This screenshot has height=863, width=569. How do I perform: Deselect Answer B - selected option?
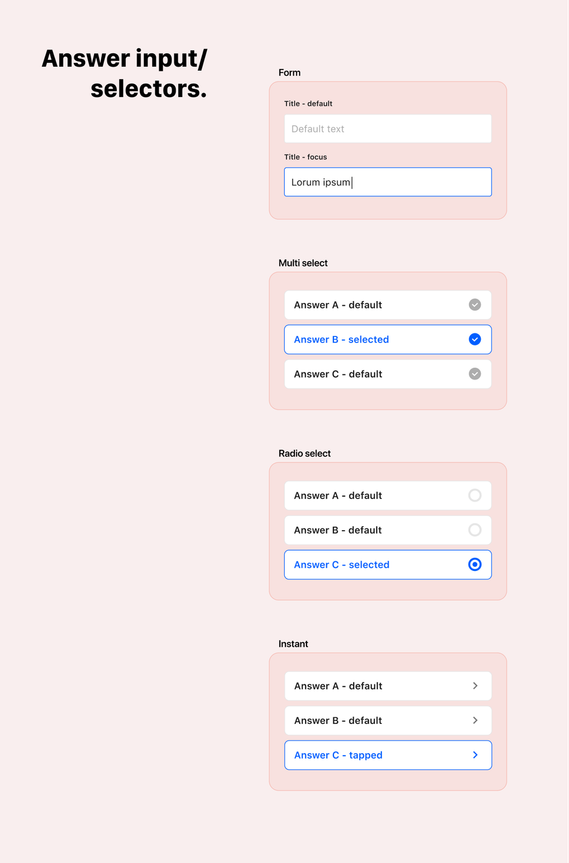coord(388,340)
